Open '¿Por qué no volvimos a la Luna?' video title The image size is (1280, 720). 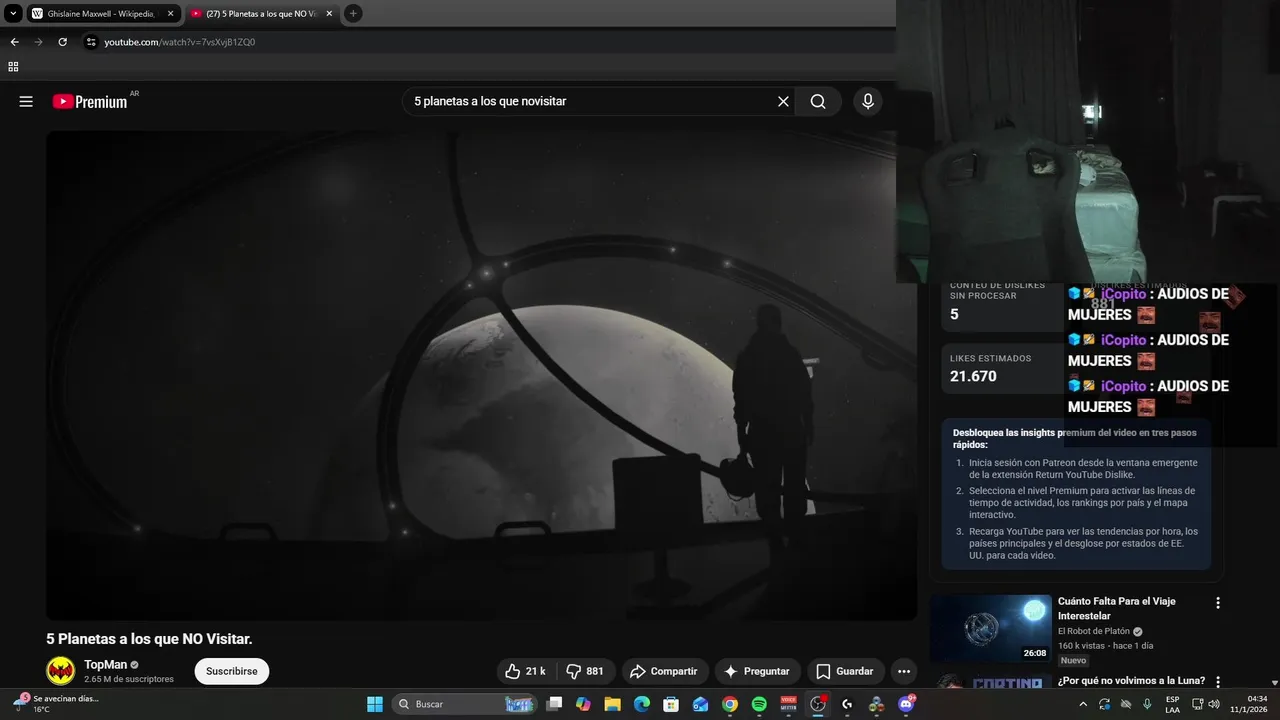point(1131,681)
